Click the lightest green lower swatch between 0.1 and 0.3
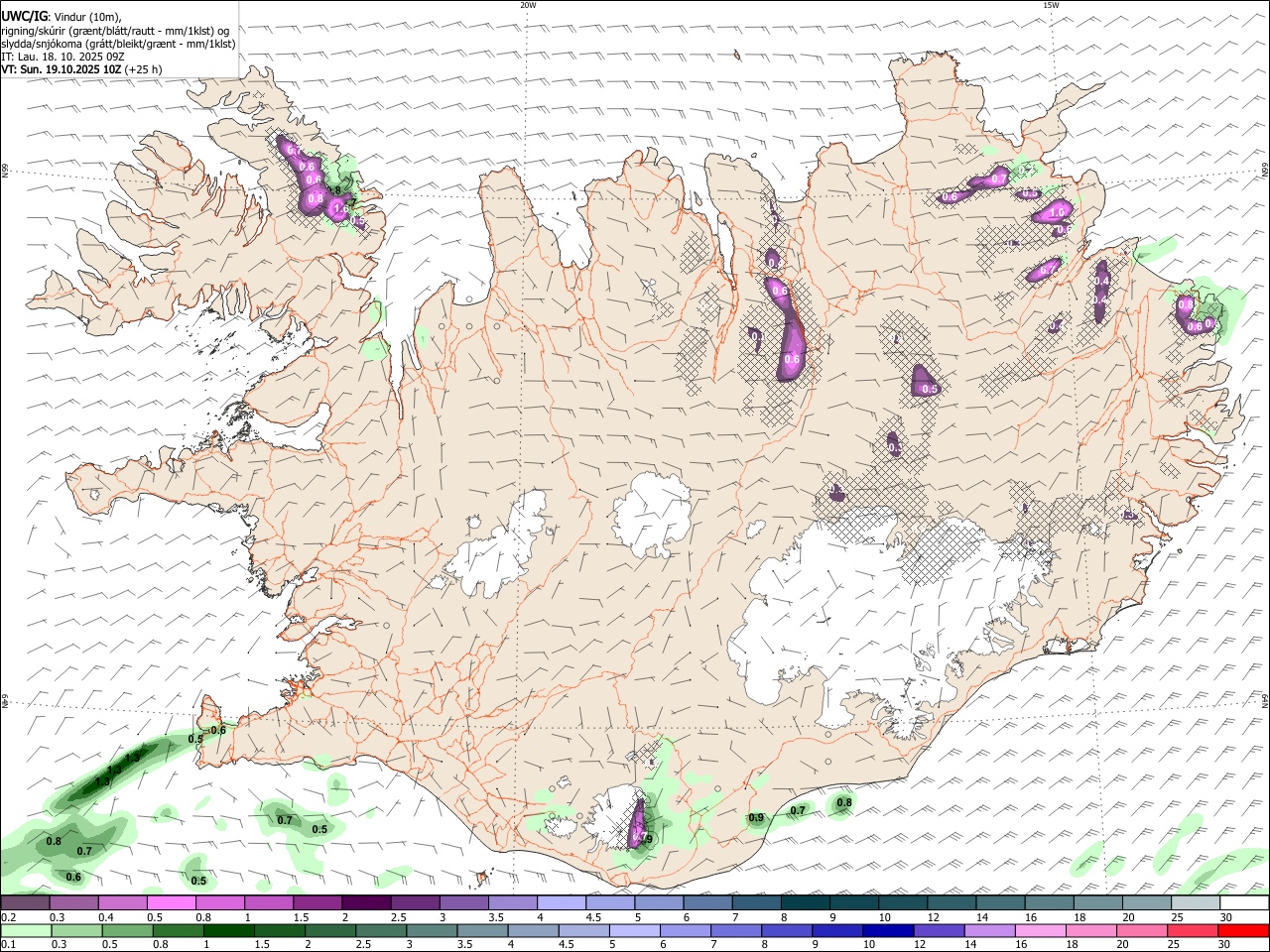 click(25, 930)
